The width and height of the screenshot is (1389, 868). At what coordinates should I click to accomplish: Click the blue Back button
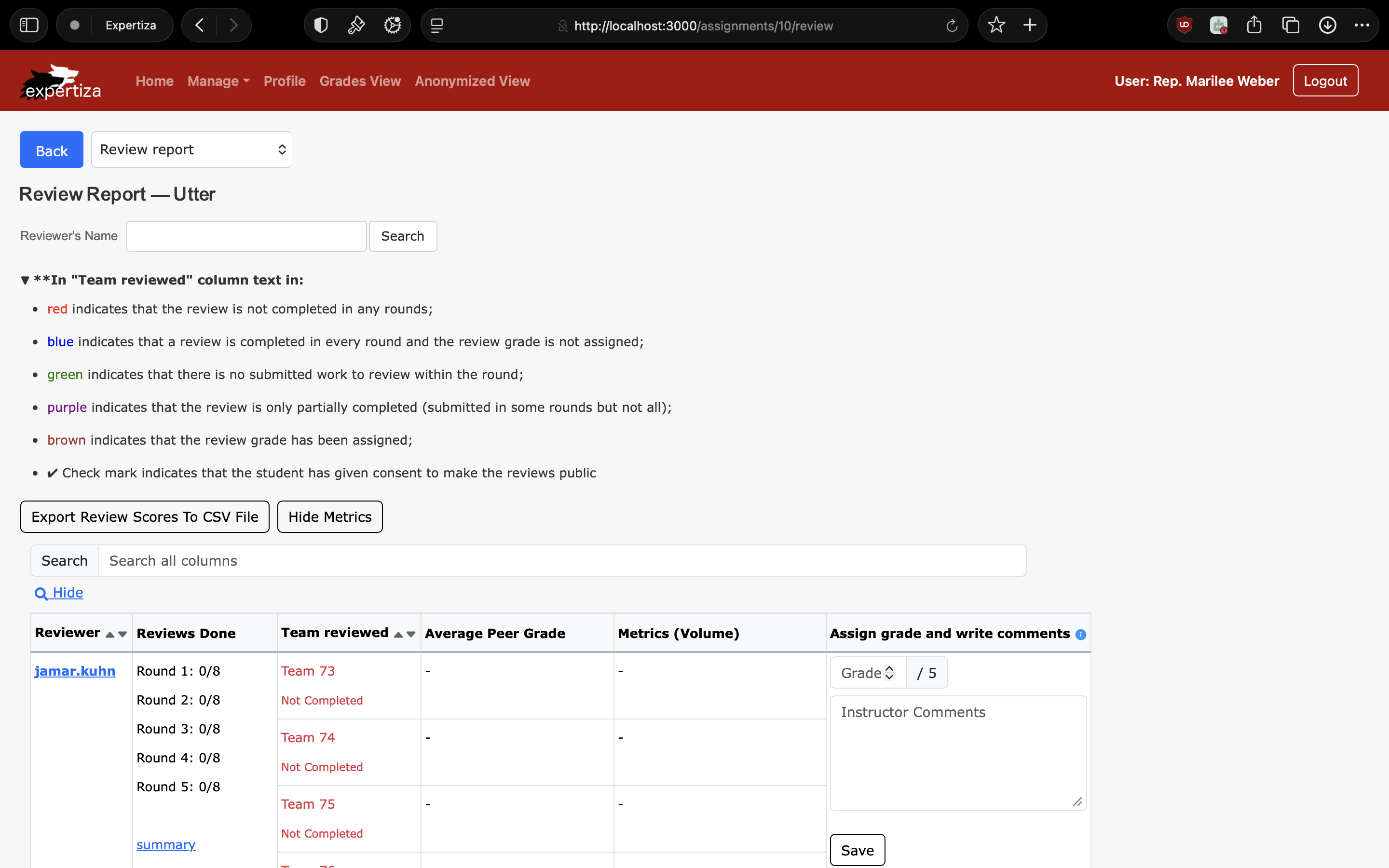tap(52, 150)
